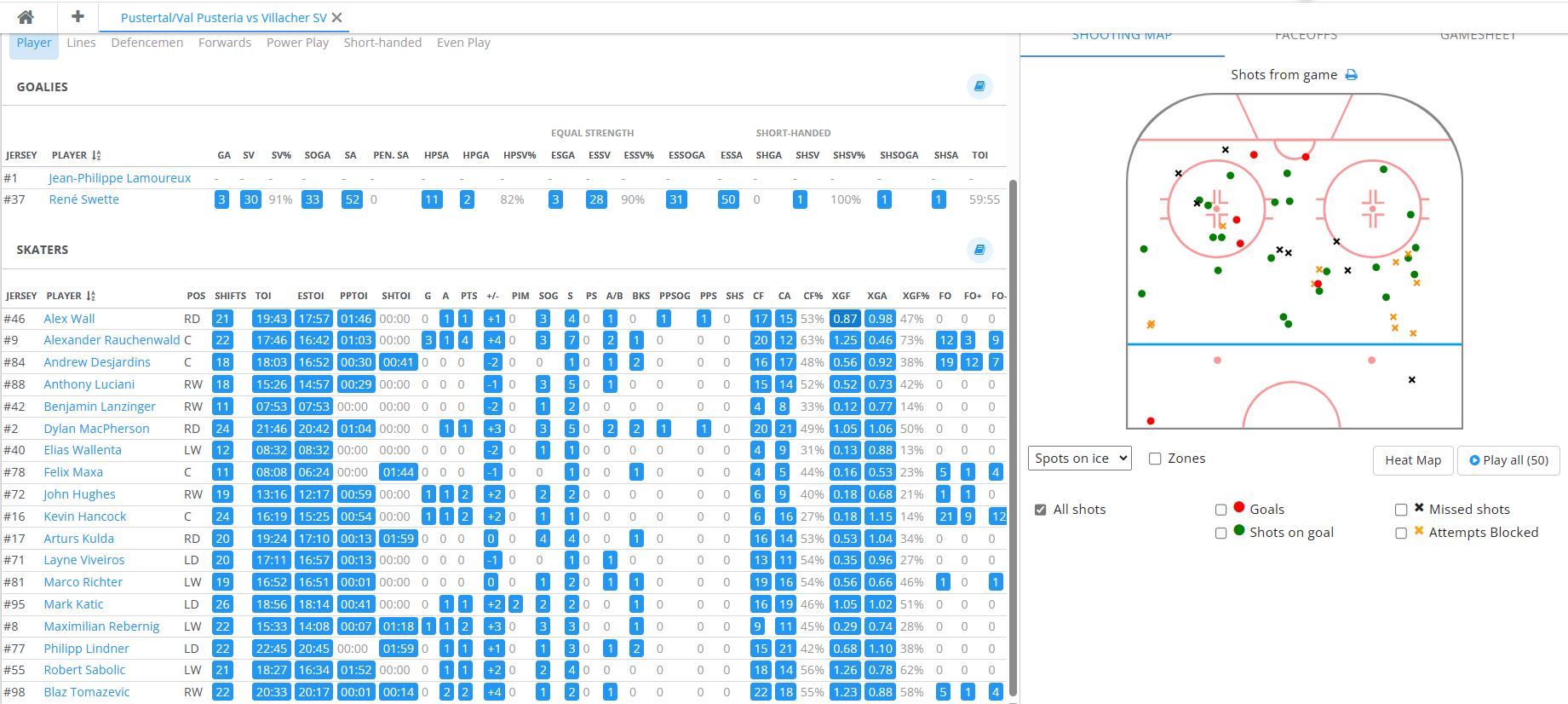Click the Heat Map button
Viewport: 1568px width, 704px height.
coord(1412,460)
